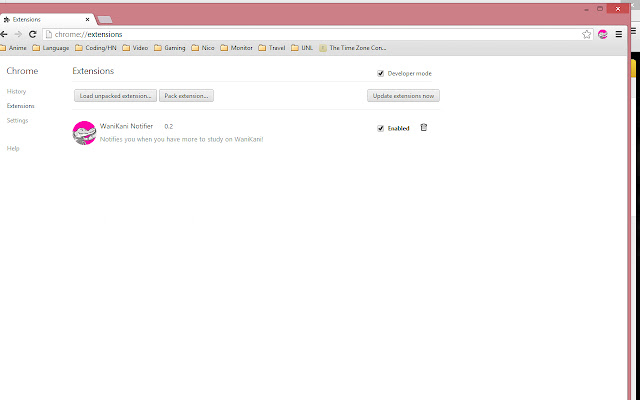Click Load unpacked extension button
This screenshot has width=640, height=400.
click(x=116, y=96)
